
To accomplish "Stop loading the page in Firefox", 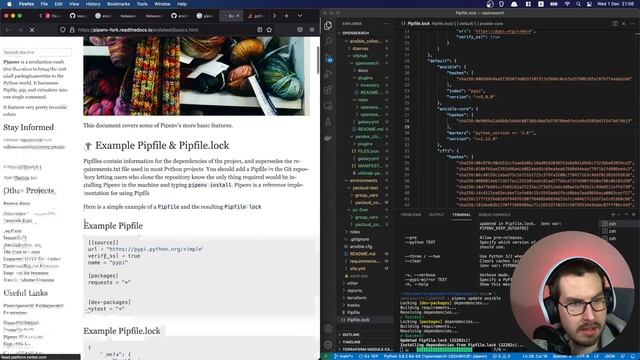I will [x=32, y=29].
